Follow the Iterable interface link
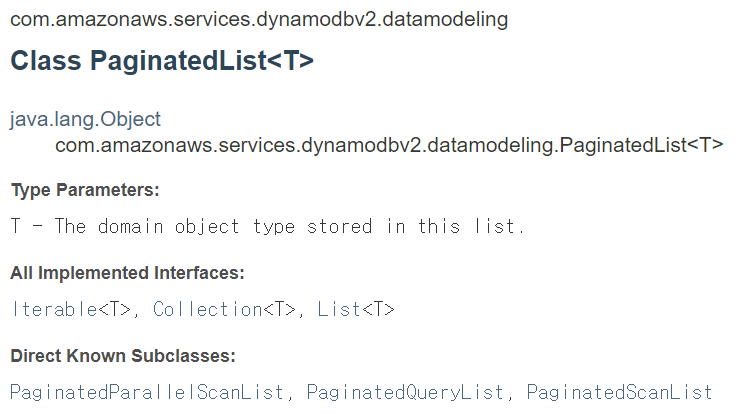The height and width of the screenshot is (414, 750). pos(55,309)
